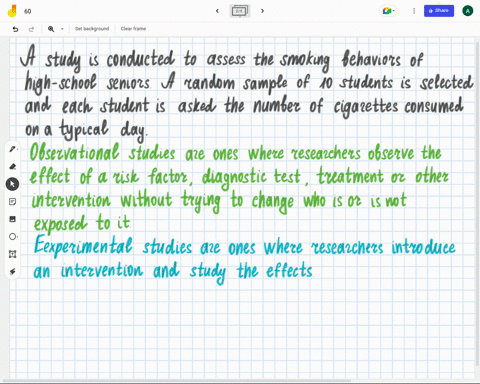Open the frame bar thumbnail
Screen dimensions: 480x384
coord(240,11)
